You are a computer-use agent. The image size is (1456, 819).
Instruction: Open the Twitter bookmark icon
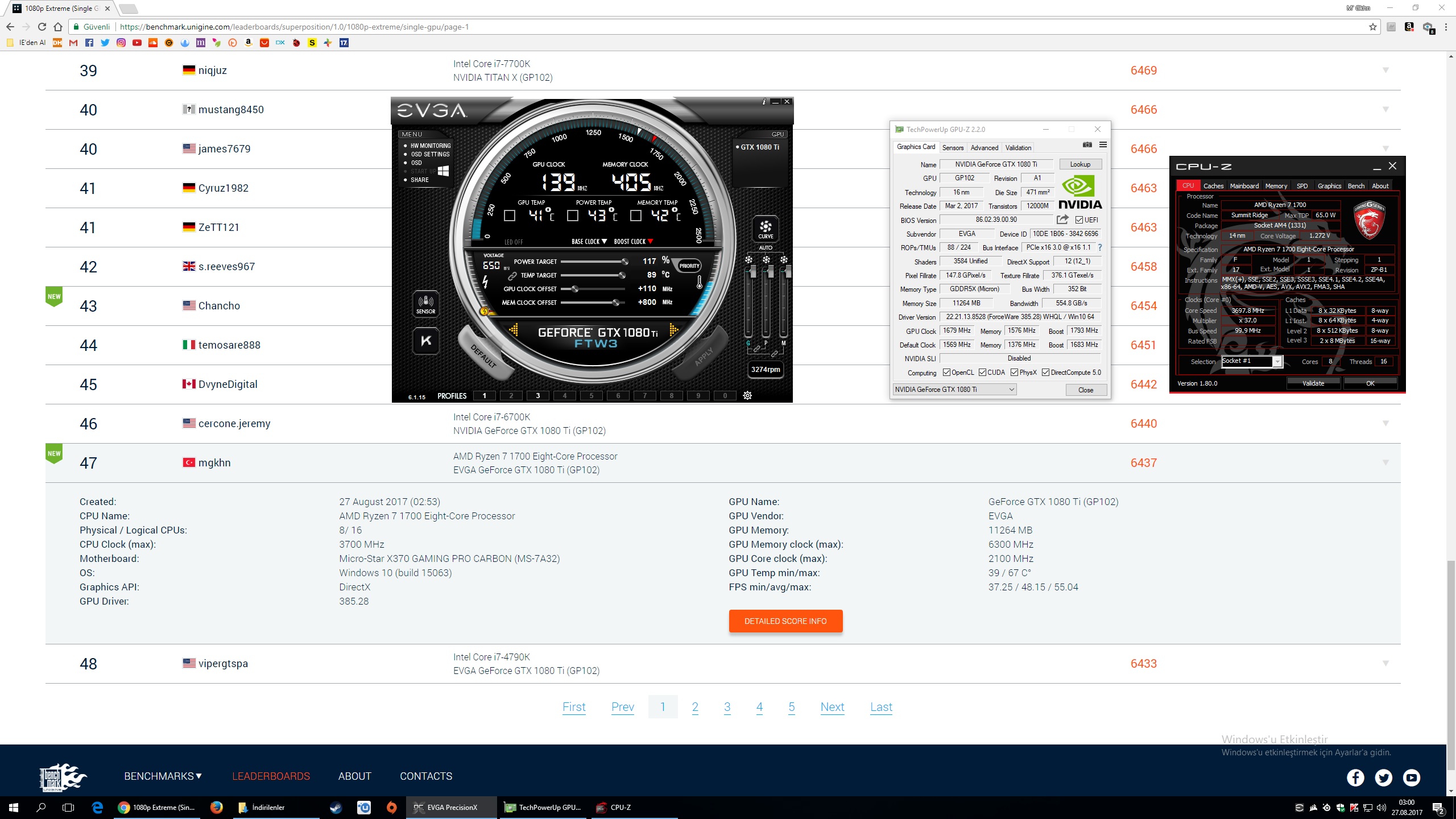point(105,43)
